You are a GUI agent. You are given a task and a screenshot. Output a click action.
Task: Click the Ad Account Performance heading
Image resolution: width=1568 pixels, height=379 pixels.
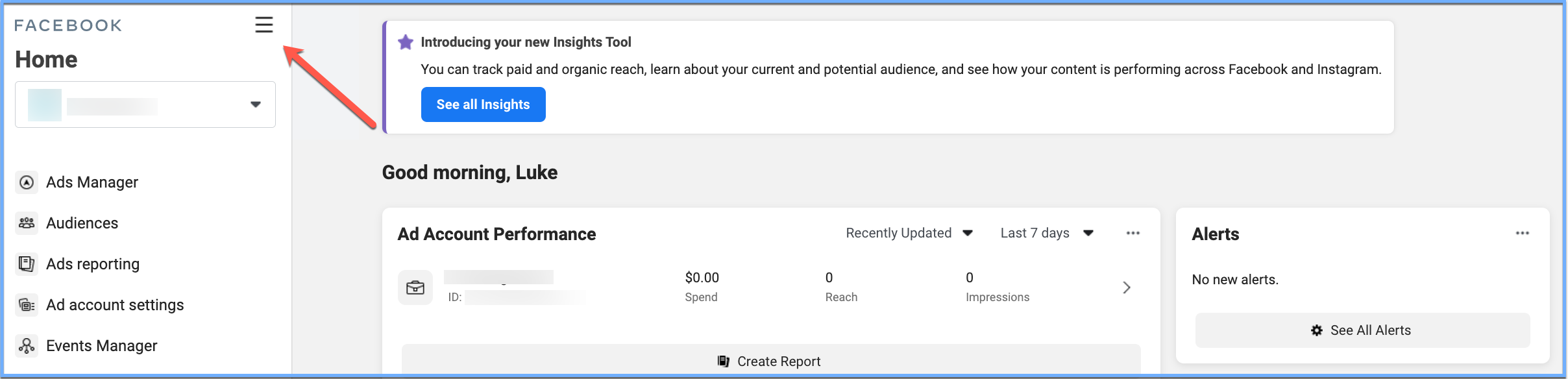[x=496, y=234]
